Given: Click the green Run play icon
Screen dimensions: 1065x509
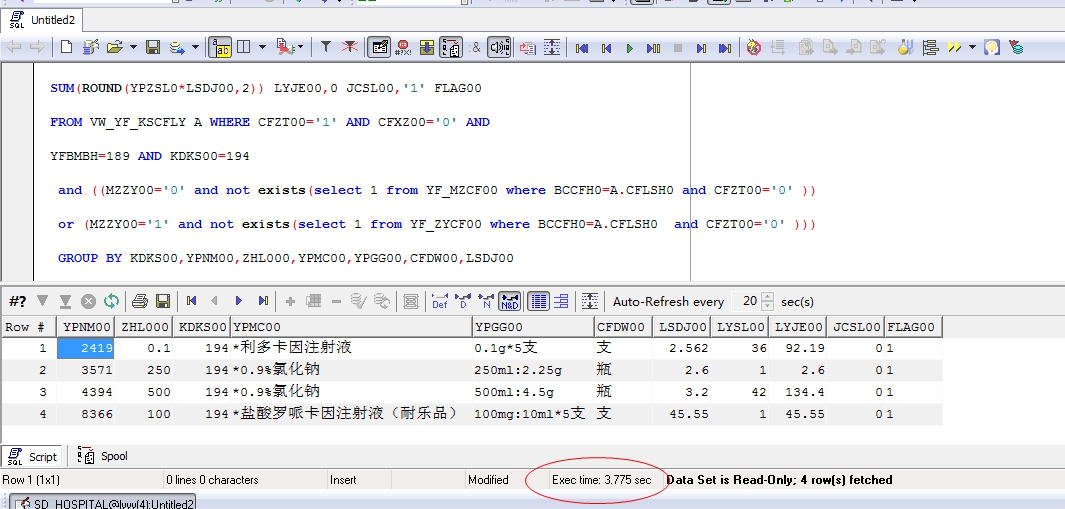Looking at the screenshot, I should (x=630, y=48).
